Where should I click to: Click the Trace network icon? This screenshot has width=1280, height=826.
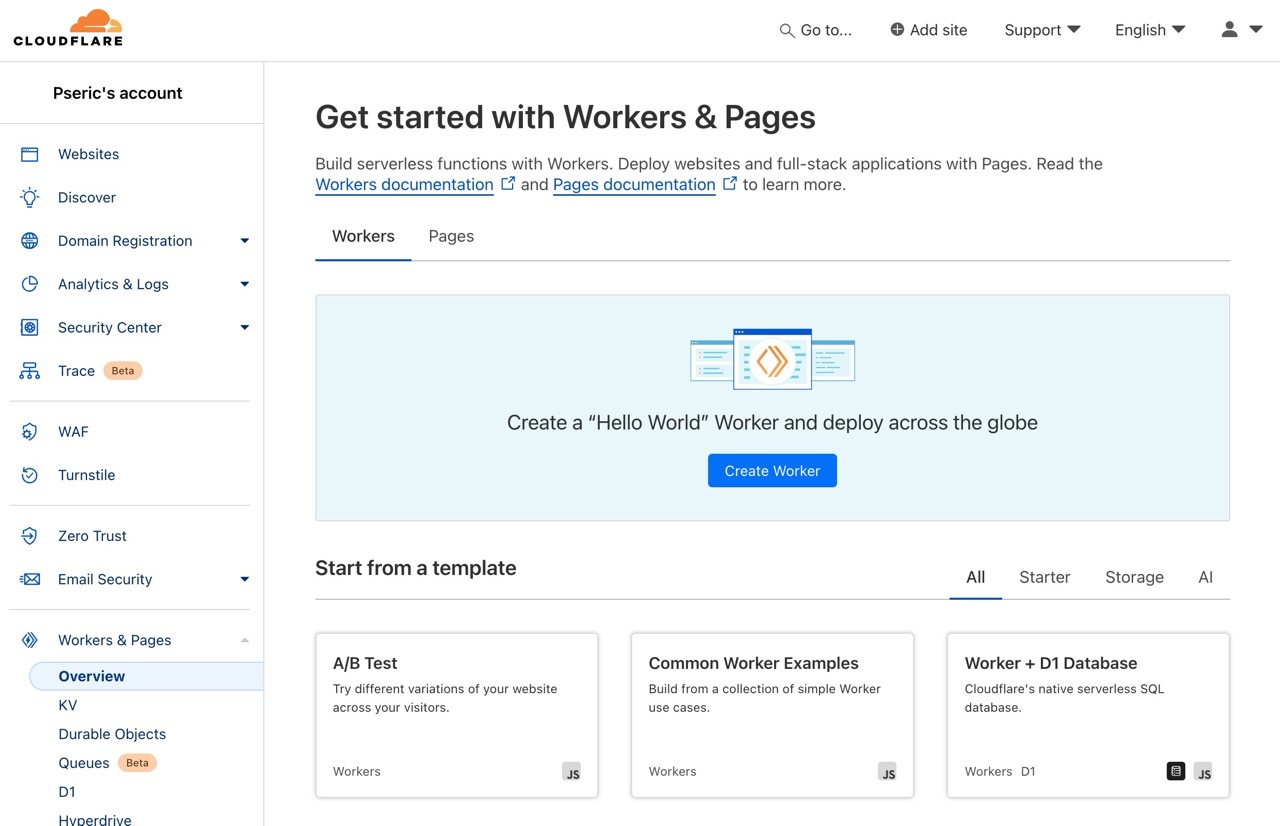pyautogui.click(x=30, y=371)
